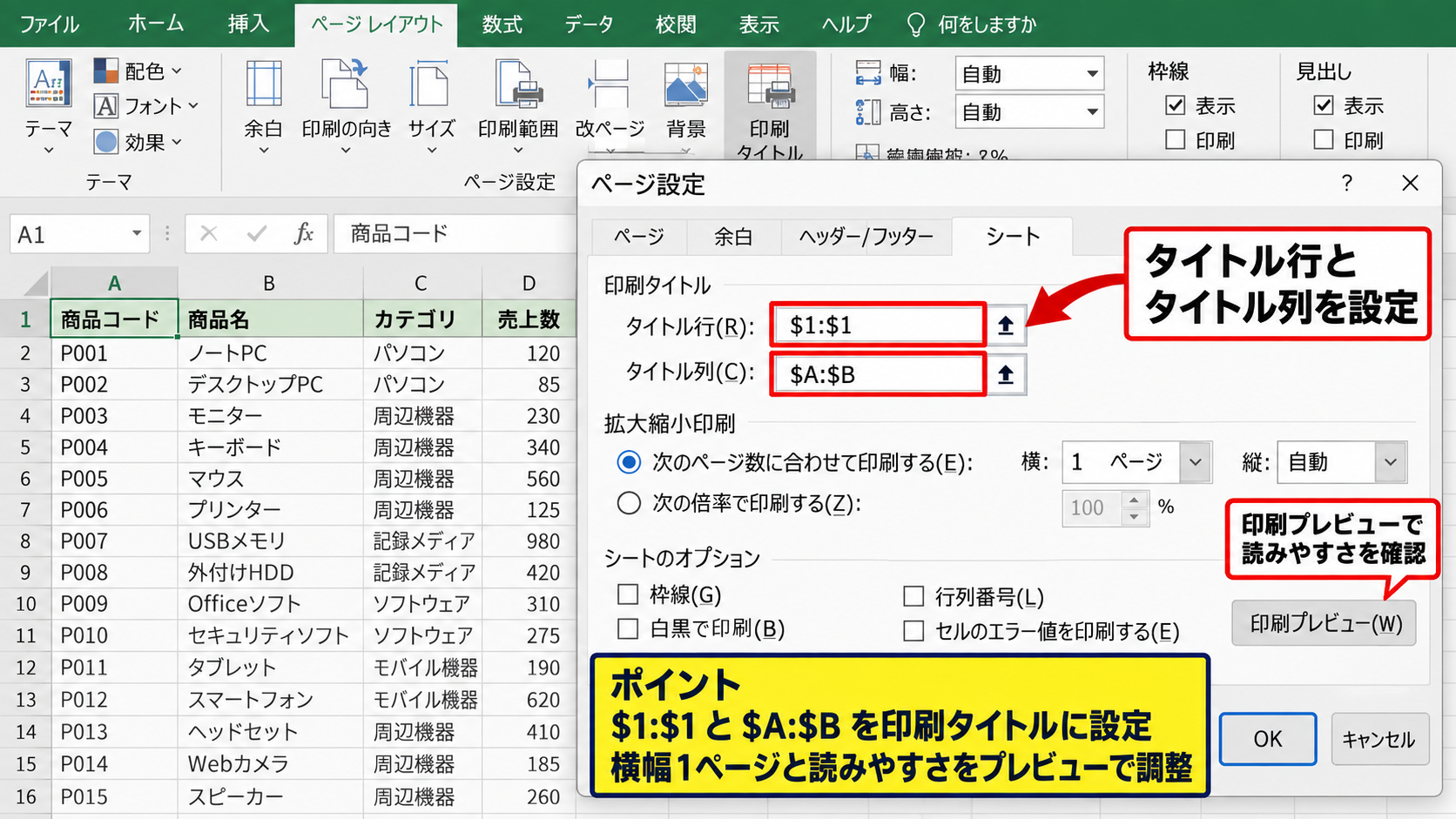Click the タイトル行 input field
The height and width of the screenshot is (819, 1456).
pyautogui.click(x=878, y=326)
